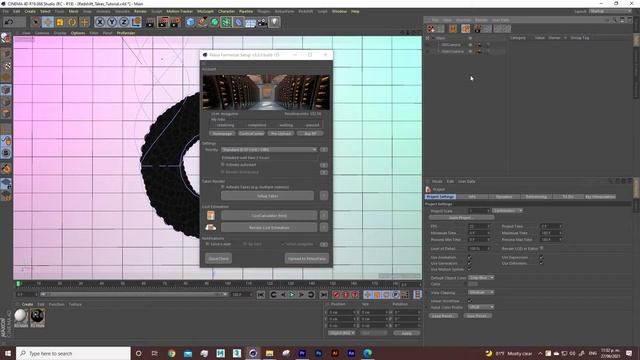Add a Cube primitive object

[x=190, y=22]
